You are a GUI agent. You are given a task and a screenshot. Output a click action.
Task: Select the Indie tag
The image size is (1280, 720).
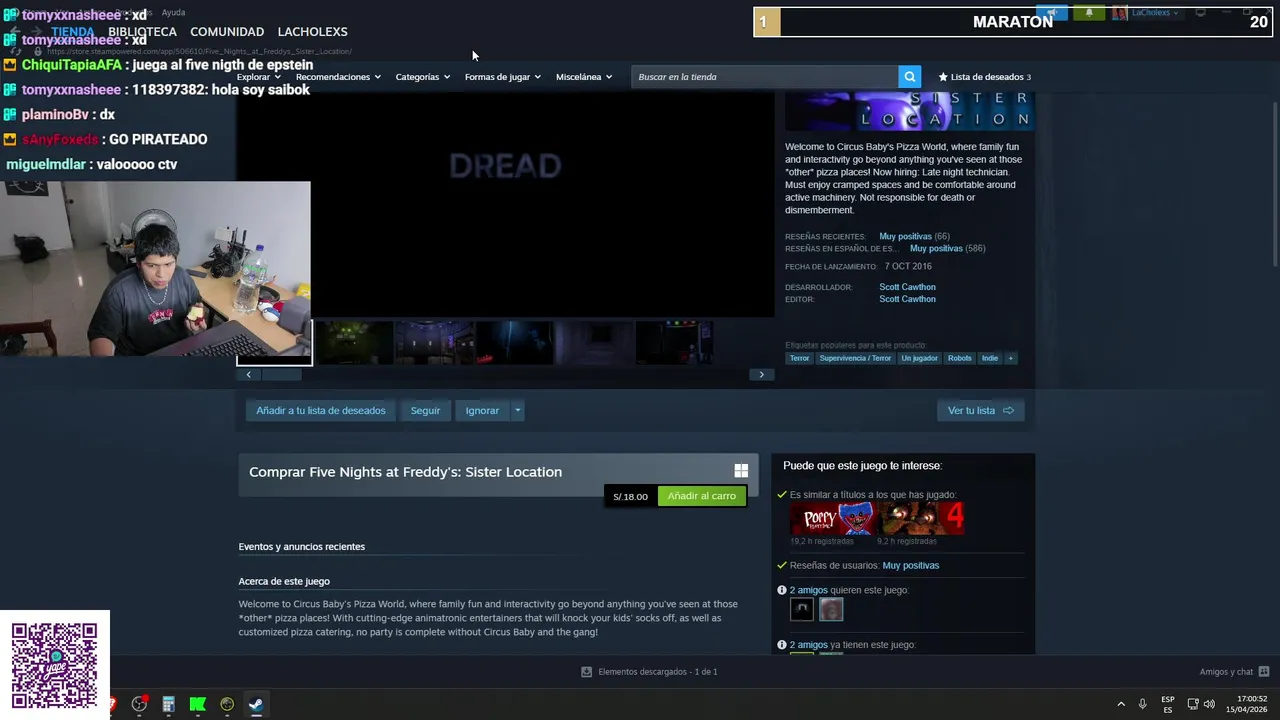click(990, 358)
